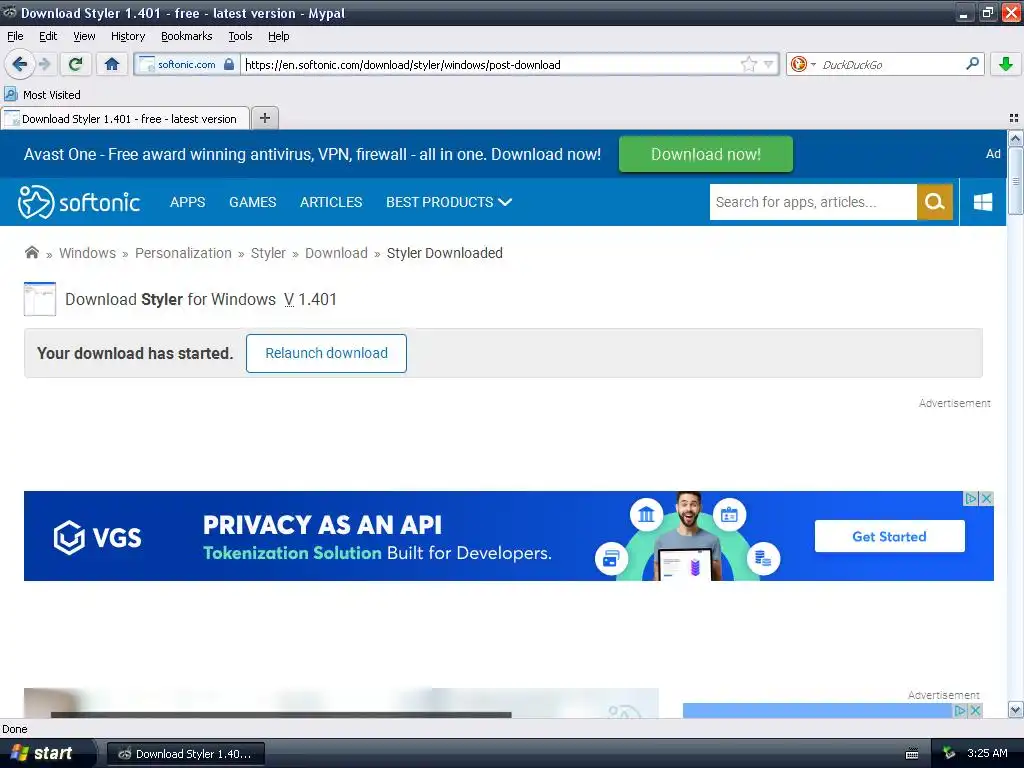Open the Personalization breadcrumb link
This screenshot has height=768, width=1024.
(x=183, y=253)
